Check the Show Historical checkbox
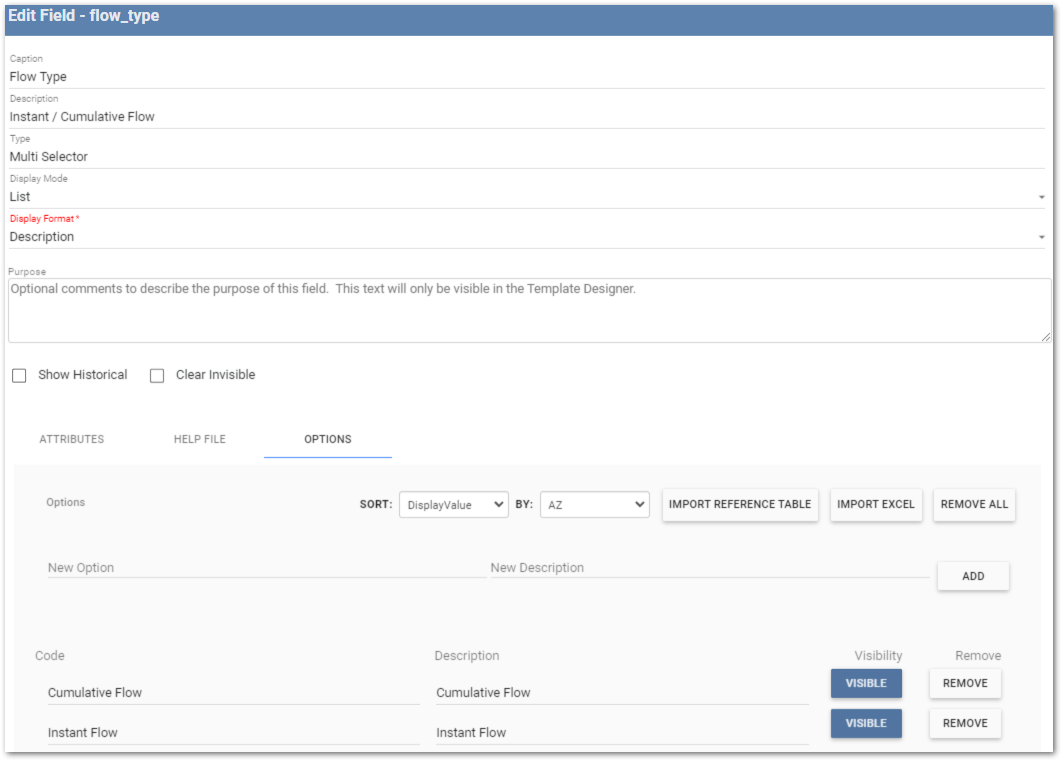 coord(18,375)
